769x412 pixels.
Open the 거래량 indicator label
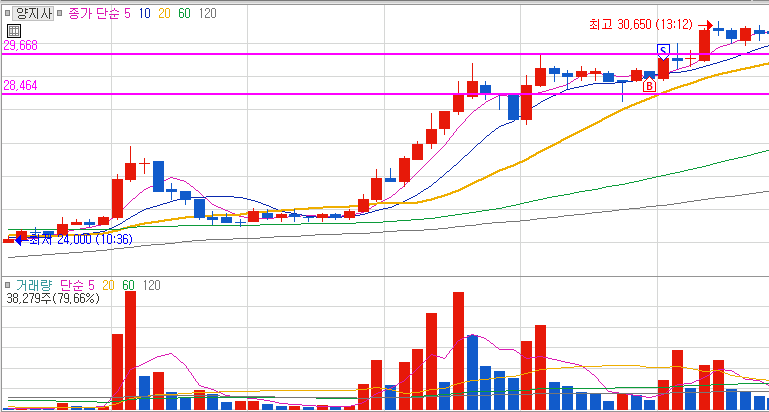33,285
